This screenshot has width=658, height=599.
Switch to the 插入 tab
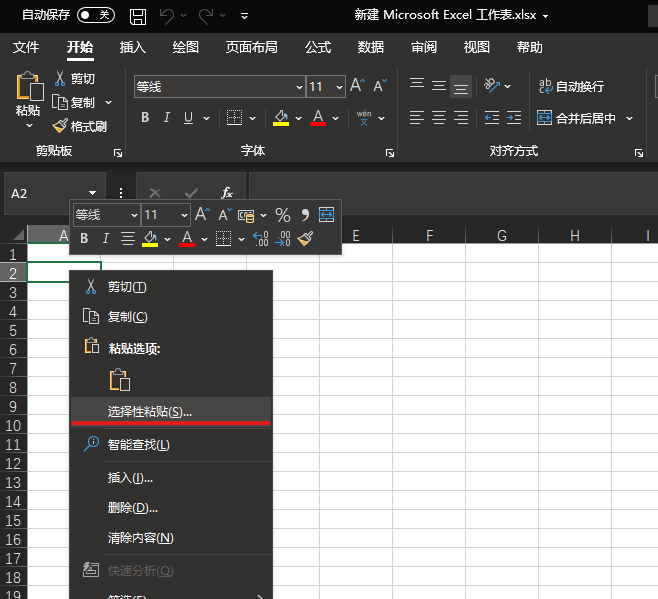[133, 47]
